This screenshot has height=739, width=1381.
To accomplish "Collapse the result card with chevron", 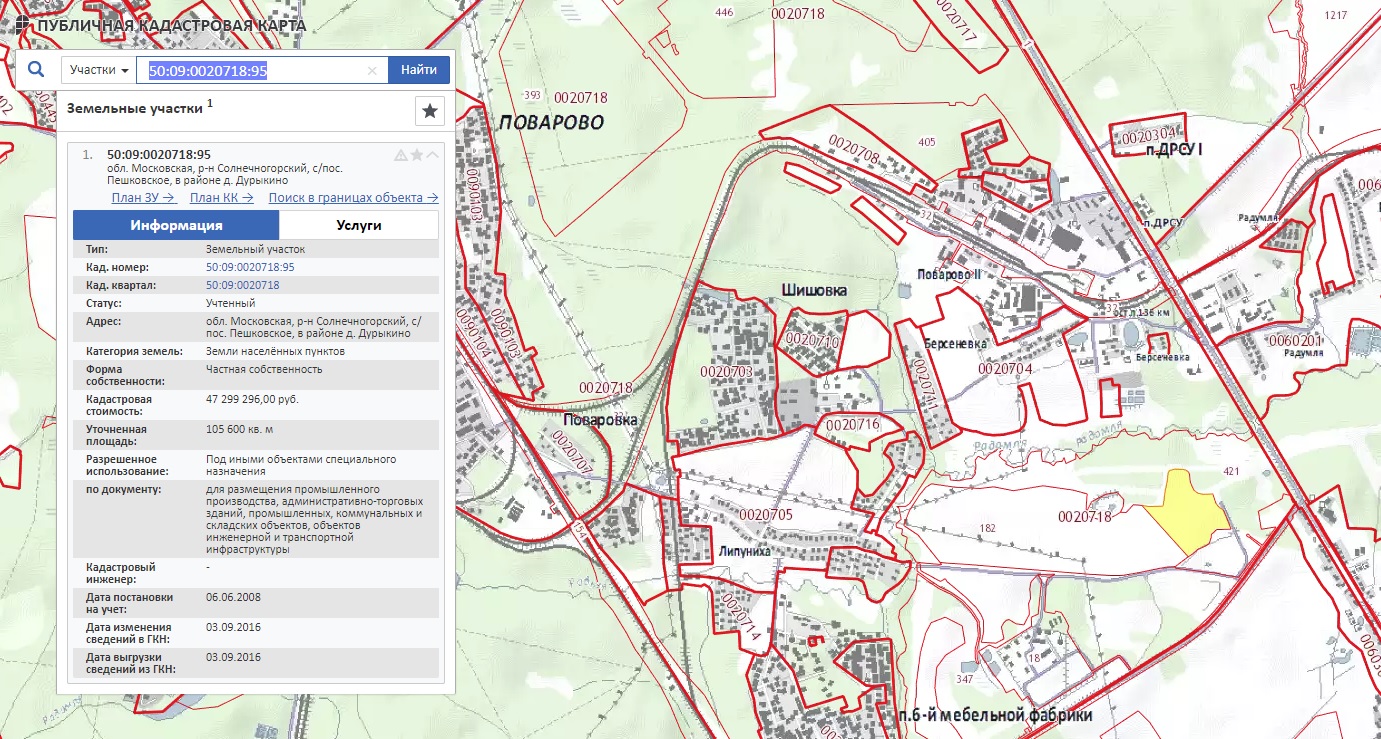I will [x=433, y=155].
